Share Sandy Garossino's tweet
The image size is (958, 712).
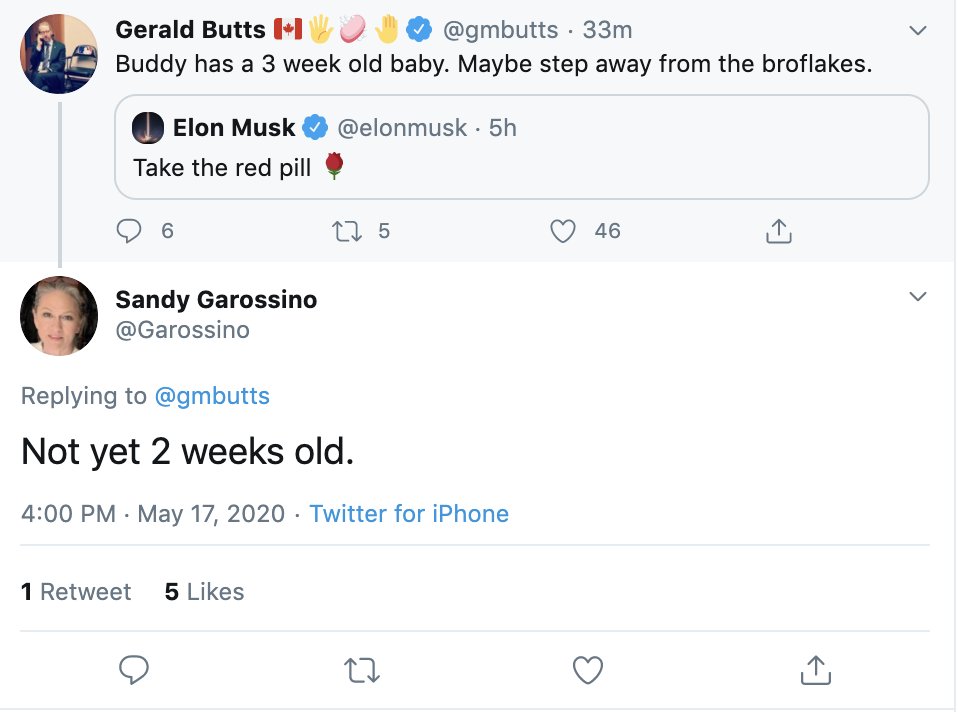815,669
